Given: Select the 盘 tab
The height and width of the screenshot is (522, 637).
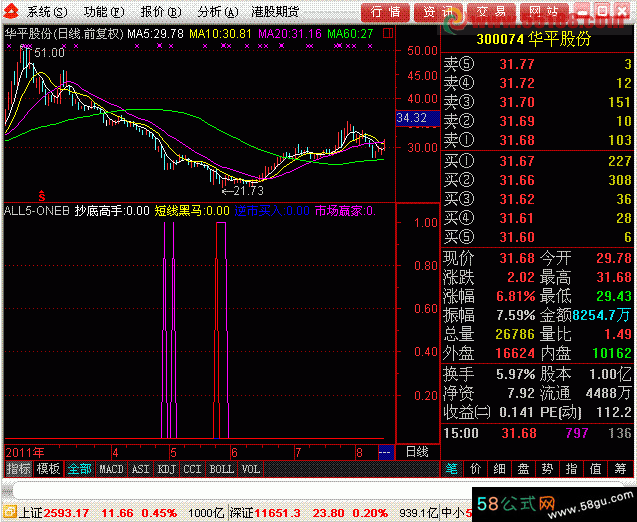Looking at the screenshot, I should 524,469.
